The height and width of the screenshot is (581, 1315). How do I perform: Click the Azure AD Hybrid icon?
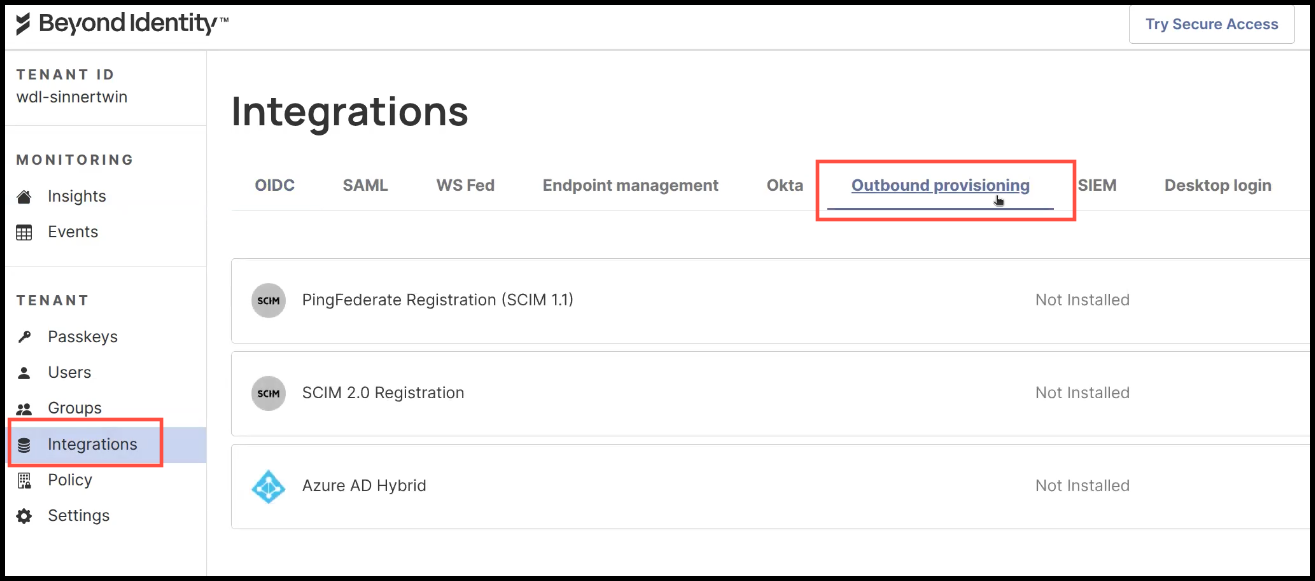pyautogui.click(x=268, y=486)
